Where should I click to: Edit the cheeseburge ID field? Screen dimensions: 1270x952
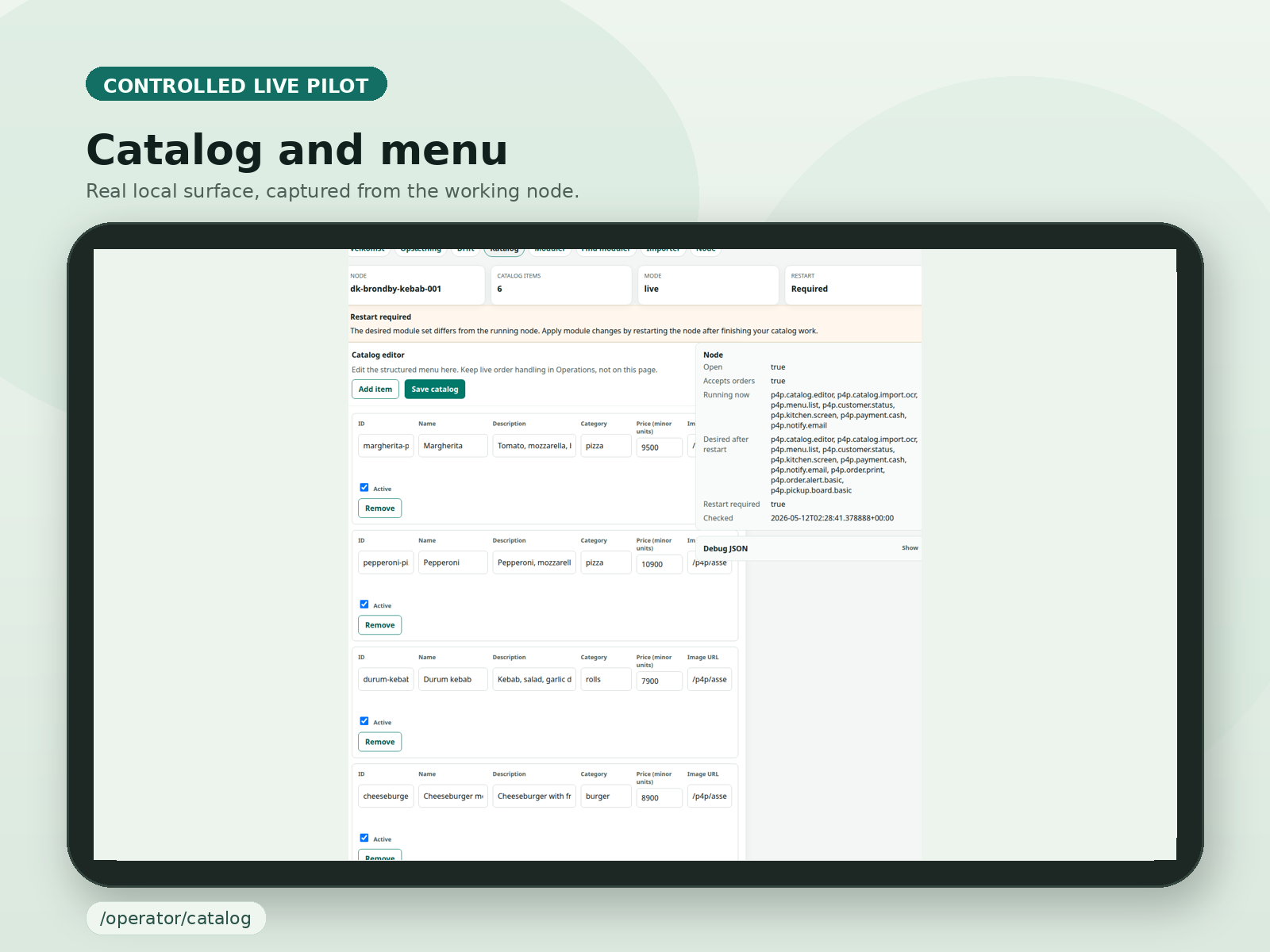click(386, 796)
